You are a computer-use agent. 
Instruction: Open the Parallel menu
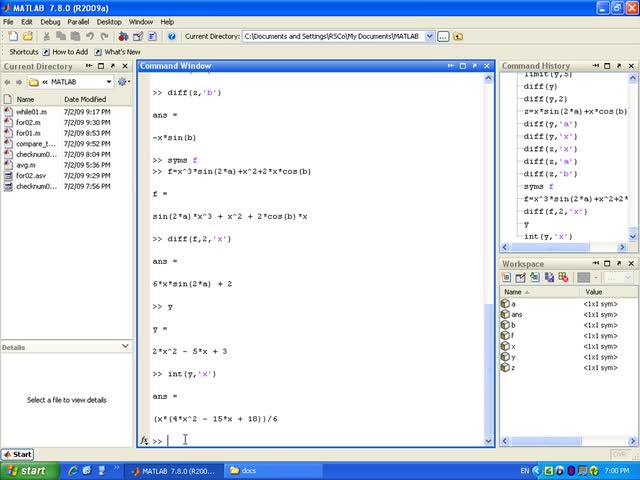click(78, 22)
